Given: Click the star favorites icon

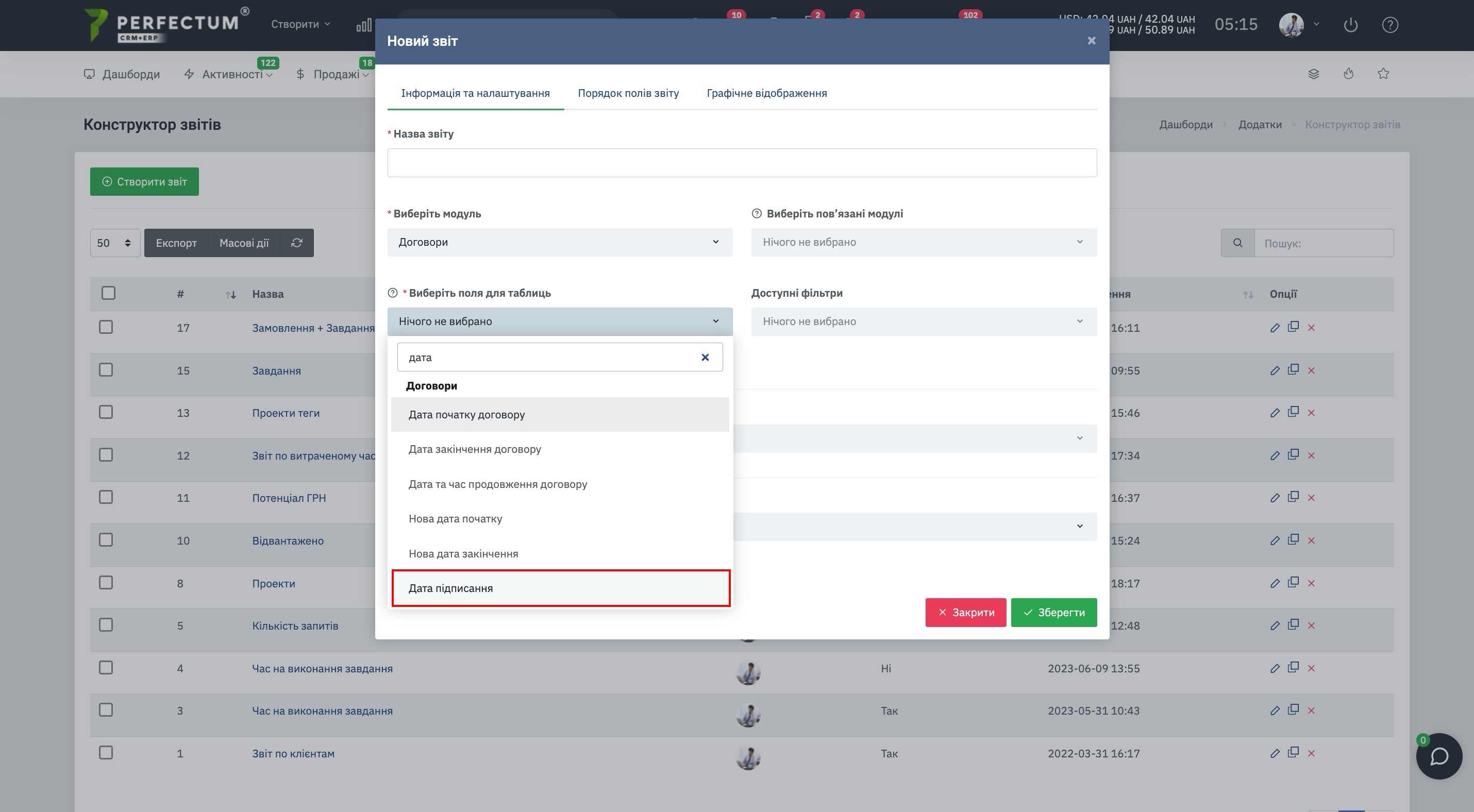Looking at the screenshot, I should (x=1383, y=74).
